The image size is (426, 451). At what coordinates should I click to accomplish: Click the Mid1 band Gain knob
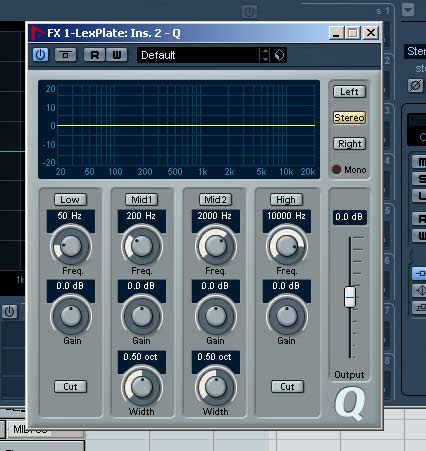[142, 316]
